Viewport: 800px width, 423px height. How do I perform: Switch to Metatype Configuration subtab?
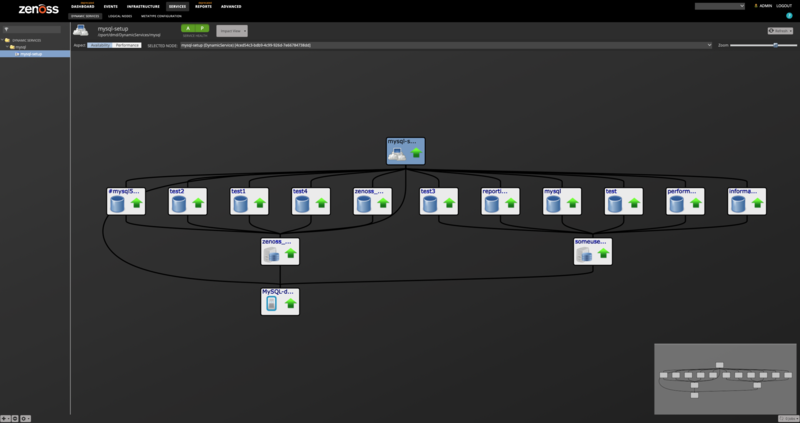click(x=161, y=16)
